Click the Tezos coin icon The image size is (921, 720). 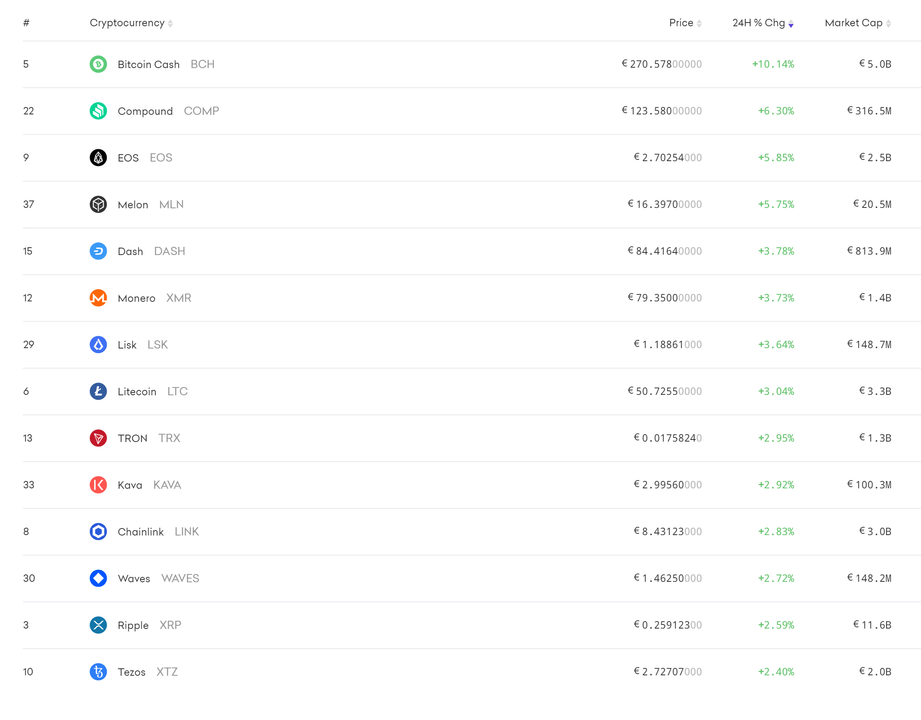coord(98,672)
